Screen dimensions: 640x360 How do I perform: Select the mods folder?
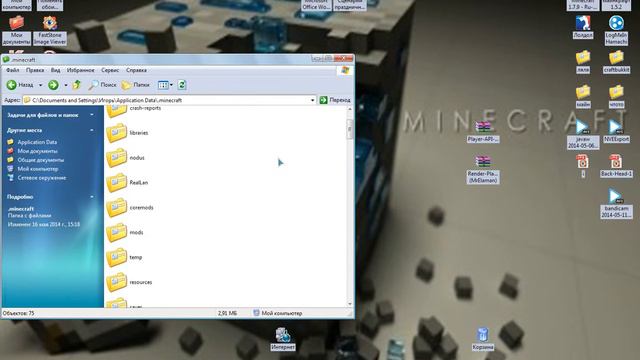point(125,233)
